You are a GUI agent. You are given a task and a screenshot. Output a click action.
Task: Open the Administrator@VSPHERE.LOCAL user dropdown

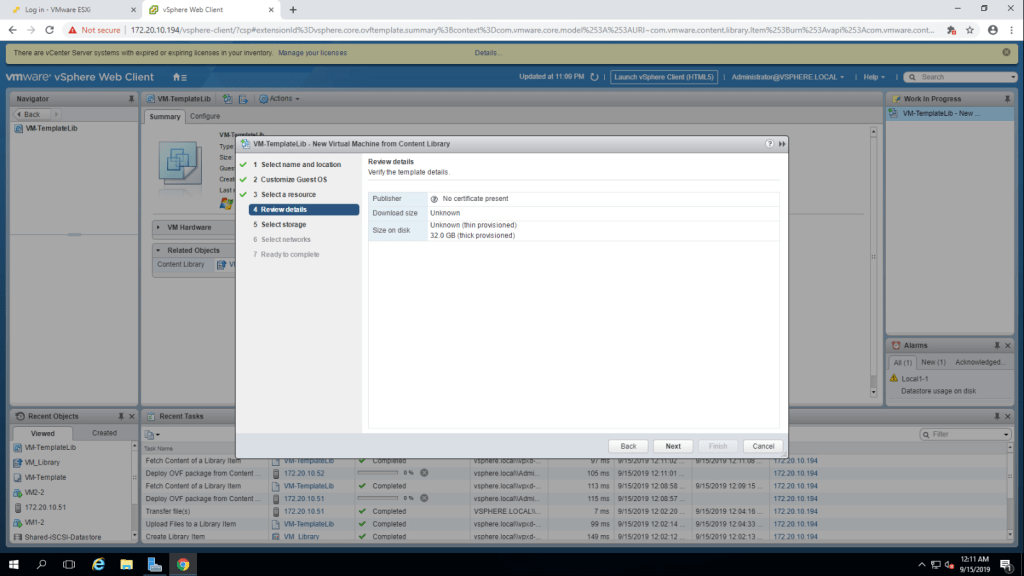point(788,77)
